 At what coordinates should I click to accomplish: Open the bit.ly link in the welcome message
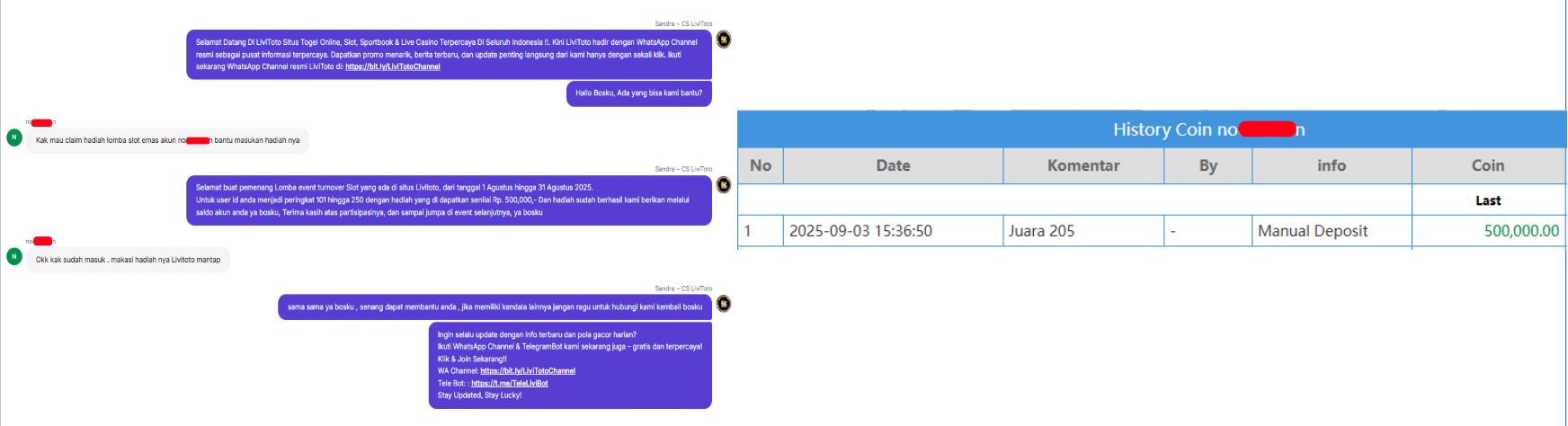tap(392, 67)
